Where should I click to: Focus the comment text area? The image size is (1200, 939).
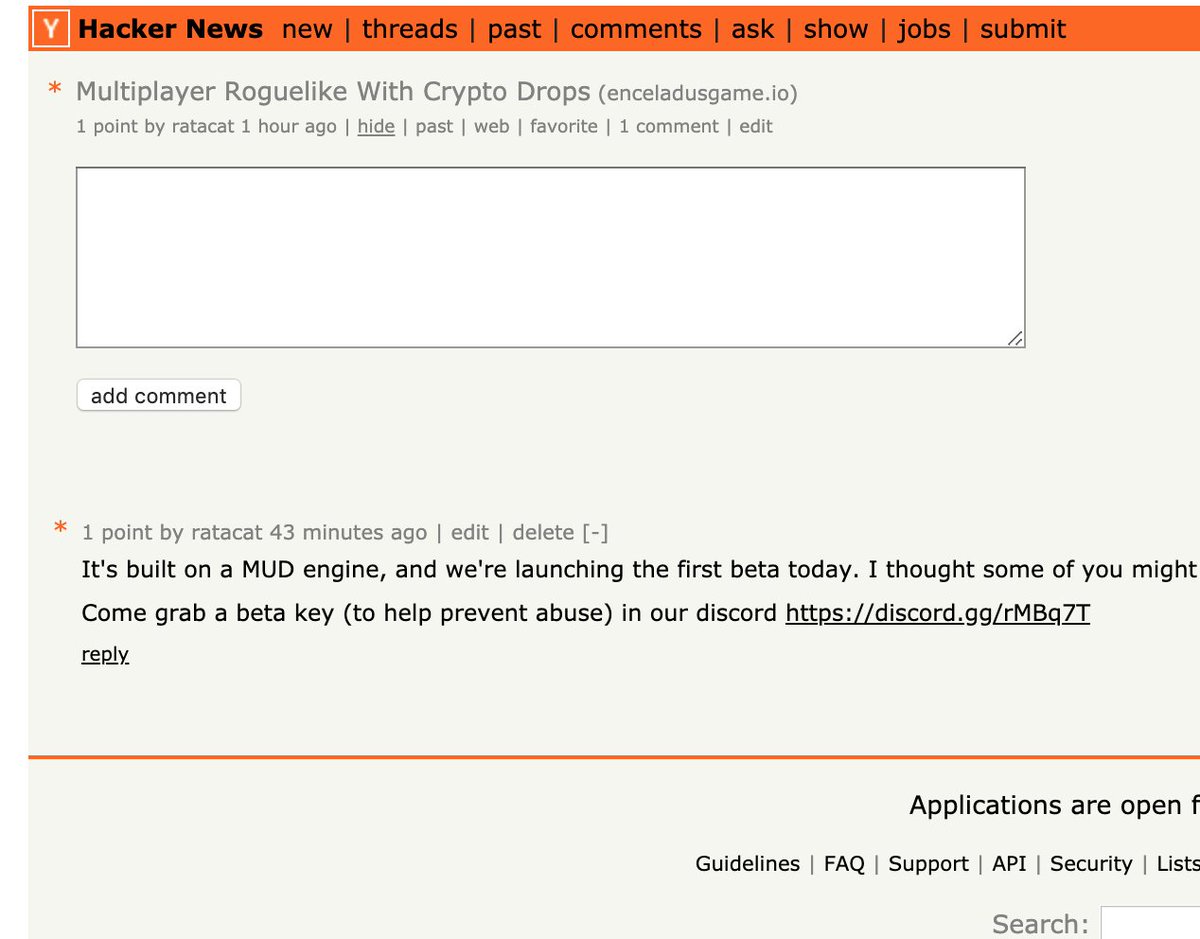551,258
